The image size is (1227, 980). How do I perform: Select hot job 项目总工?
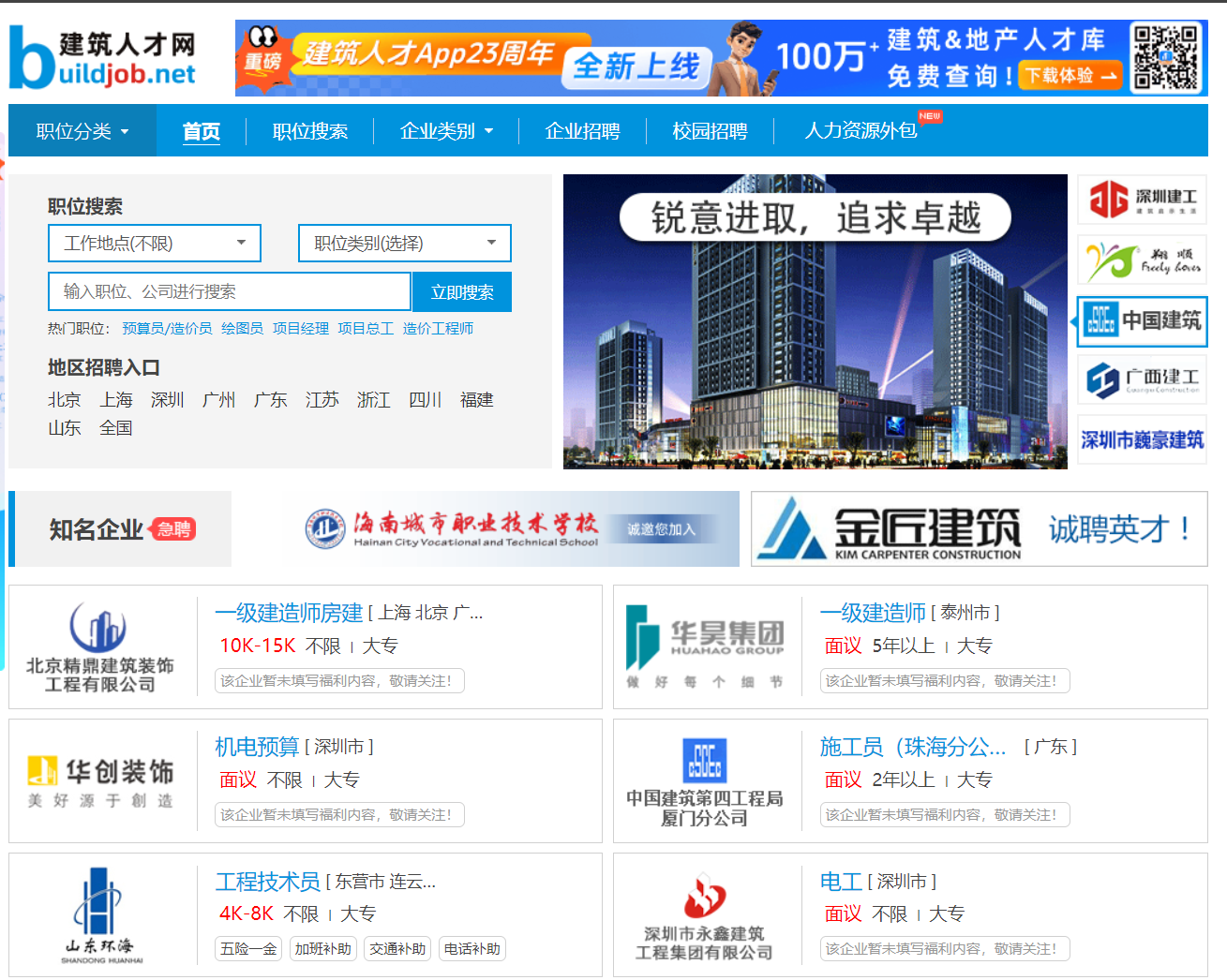366,329
